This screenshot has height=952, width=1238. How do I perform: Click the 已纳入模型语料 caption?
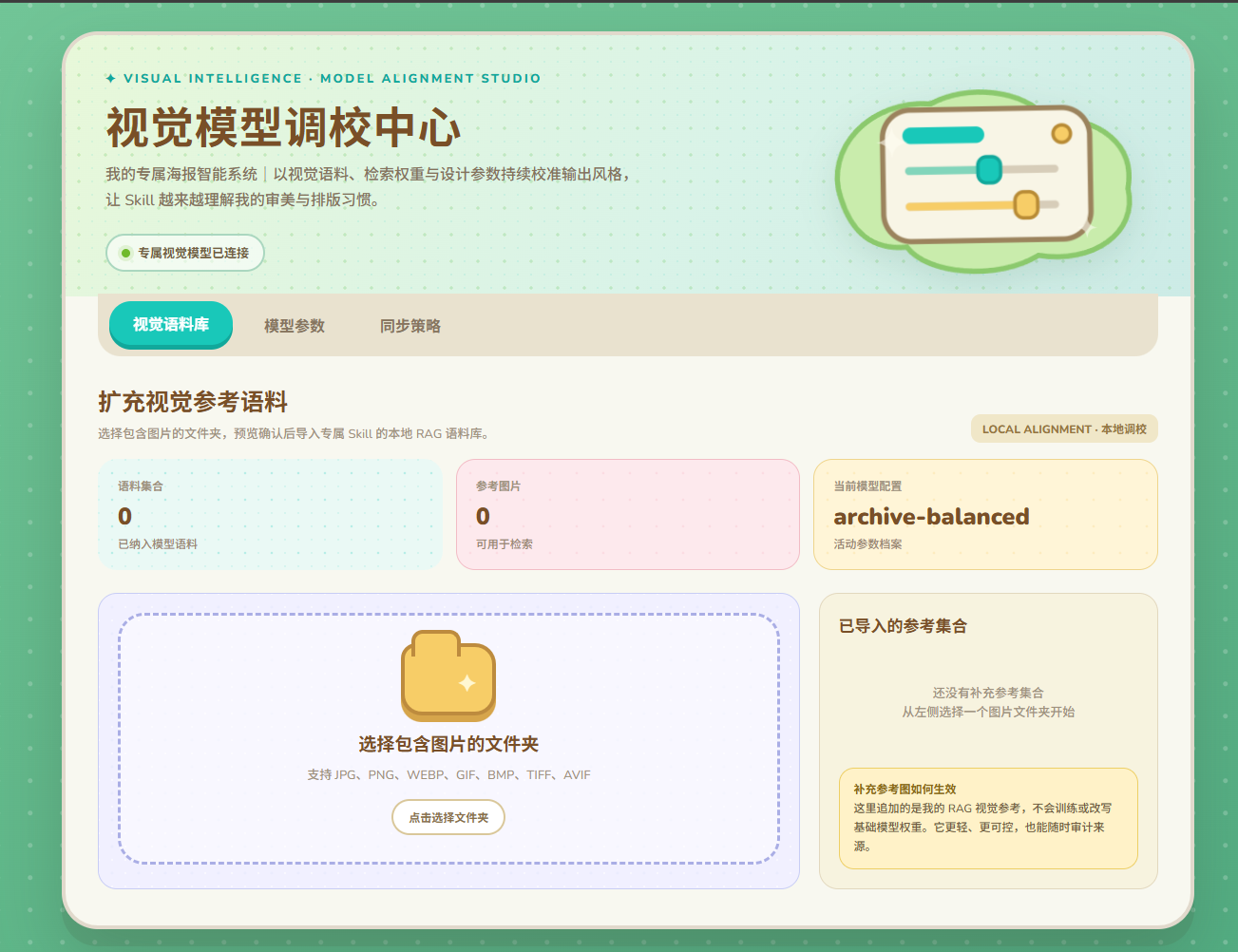[158, 544]
